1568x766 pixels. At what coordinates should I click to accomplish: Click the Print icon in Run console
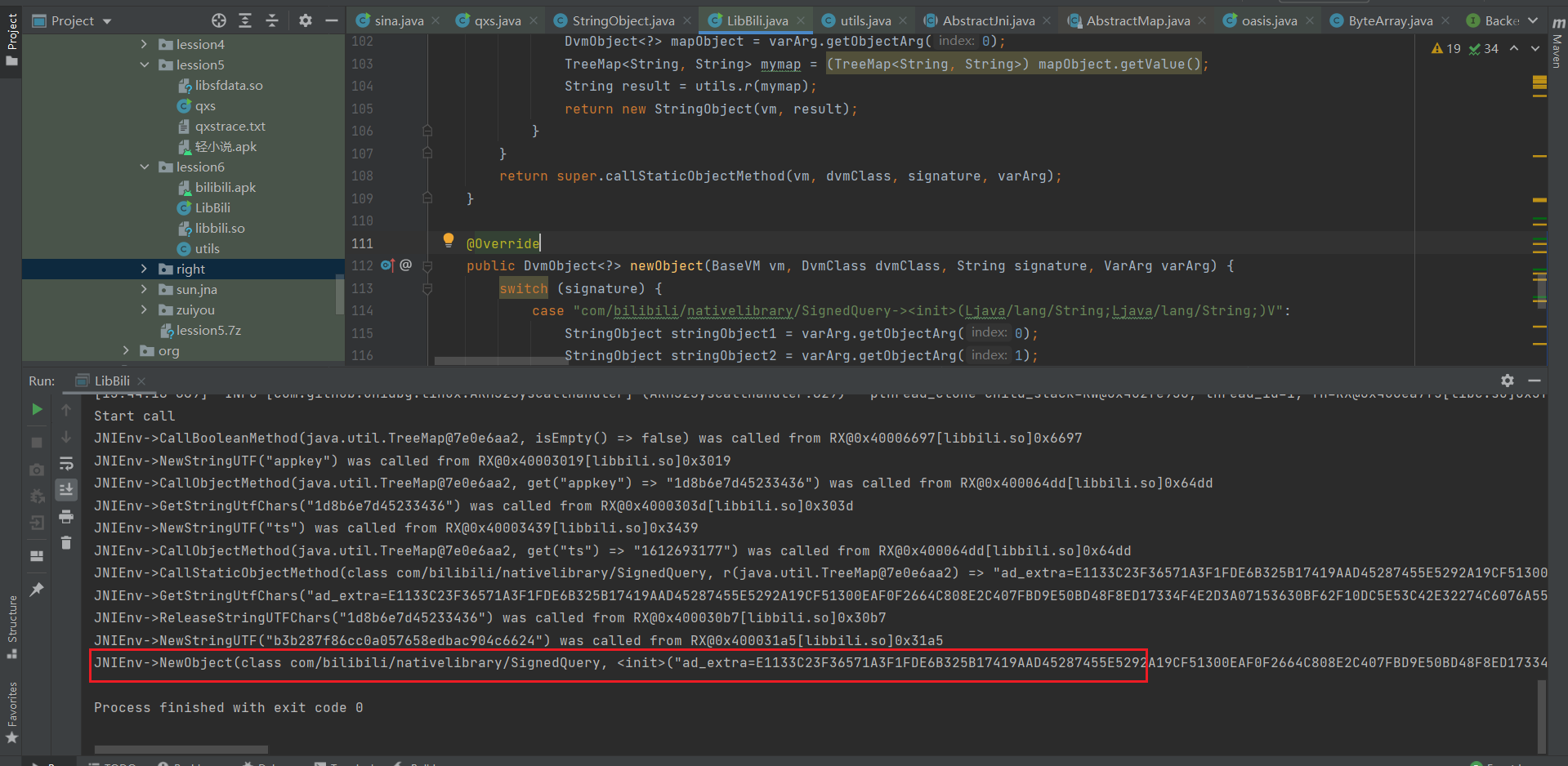point(66,516)
